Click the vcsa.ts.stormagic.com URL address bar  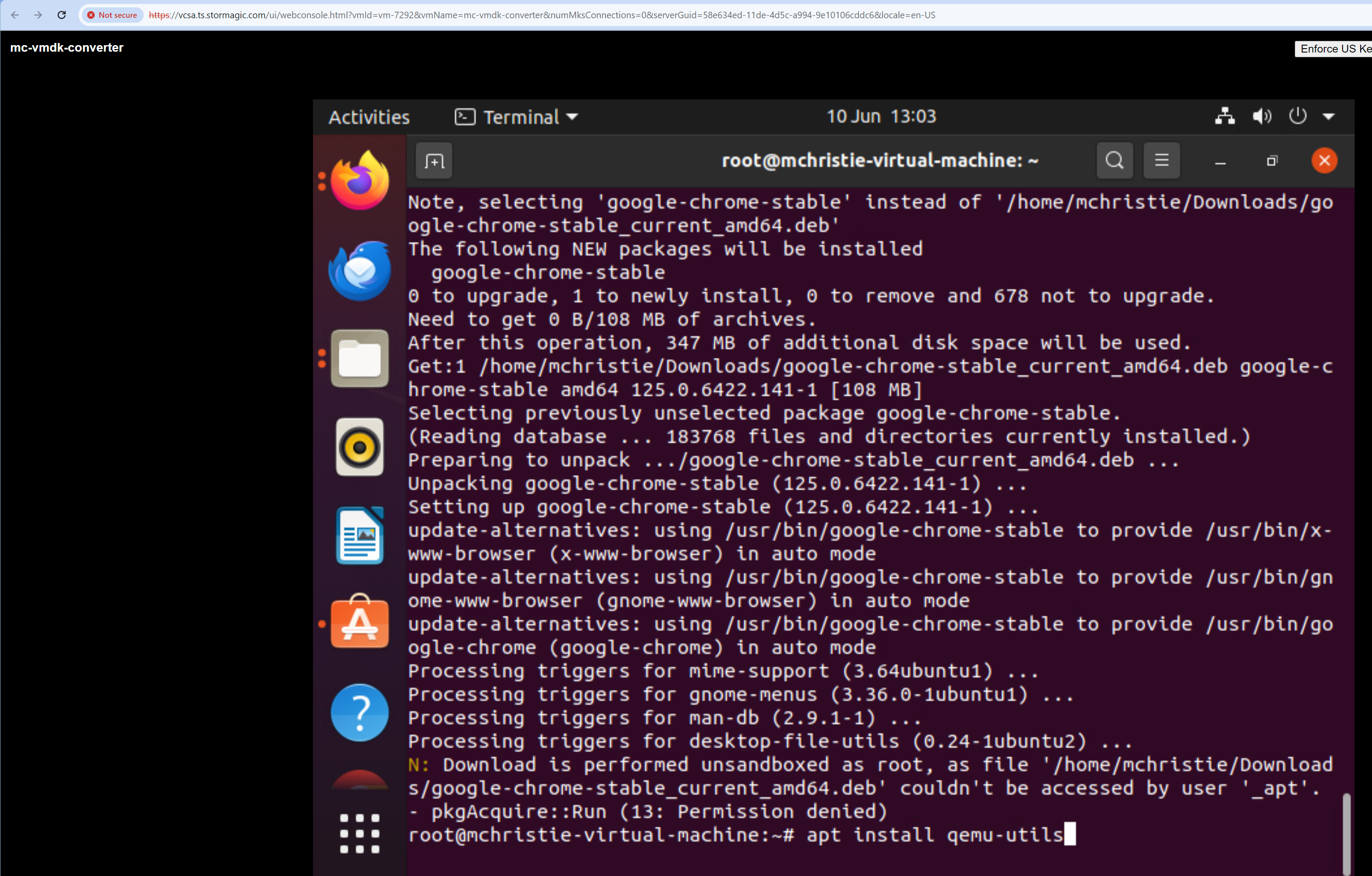coord(541,15)
